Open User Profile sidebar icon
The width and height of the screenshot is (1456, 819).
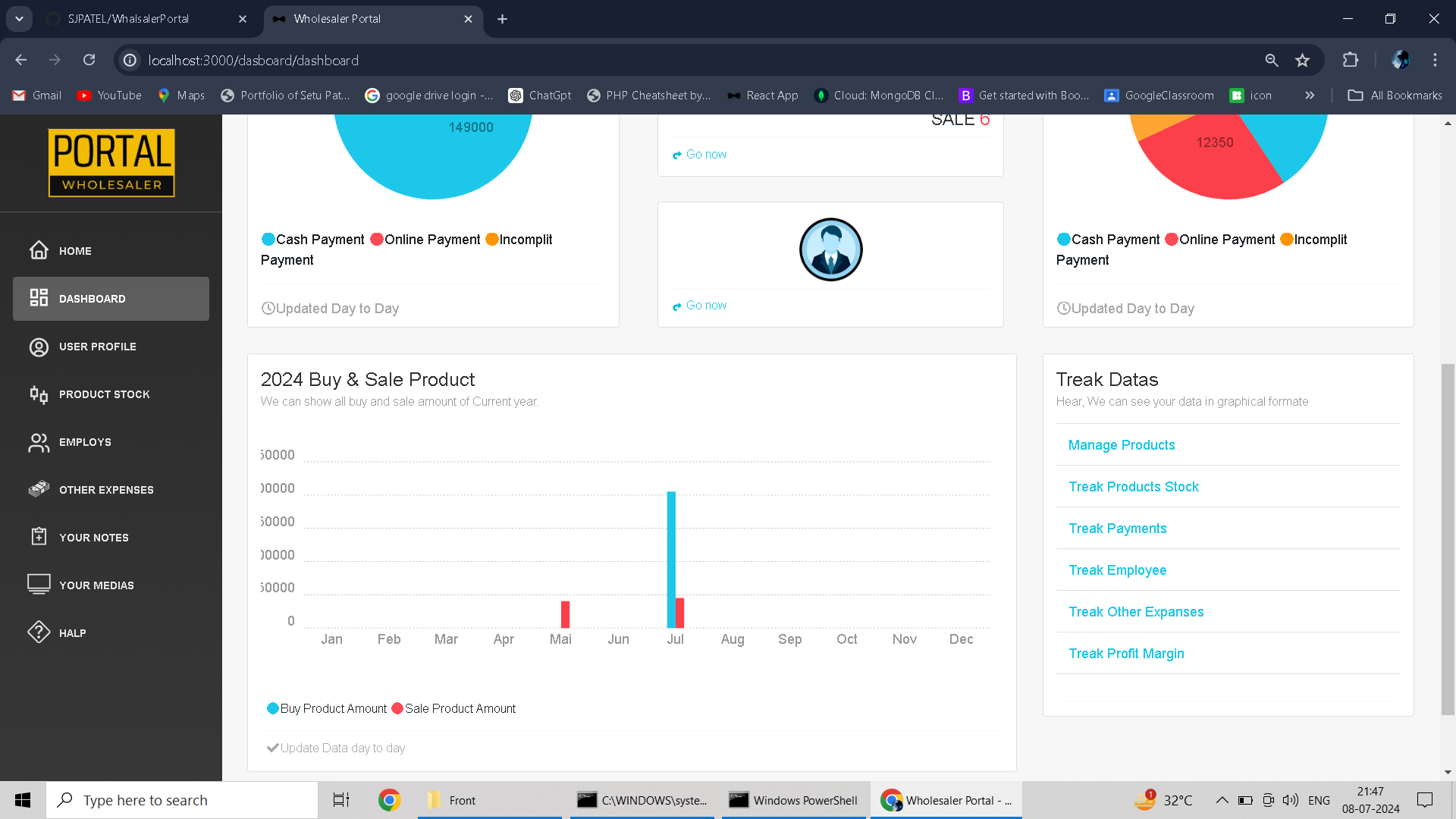pyautogui.click(x=39, y=347)
